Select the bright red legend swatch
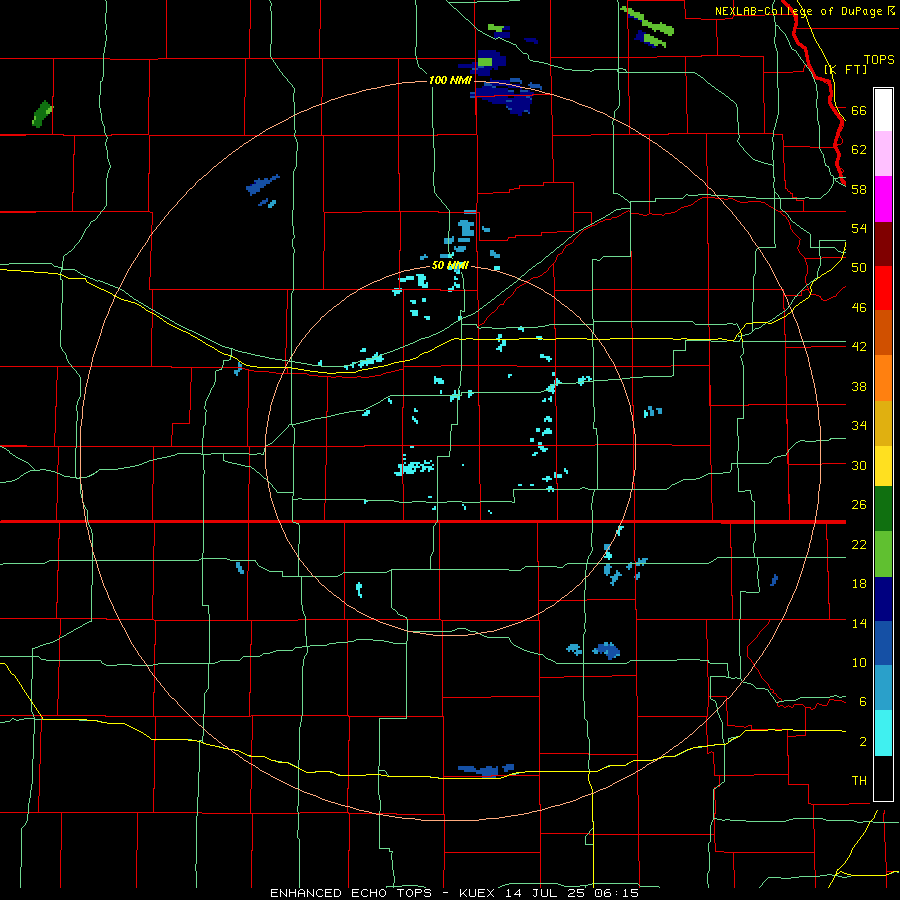The height and width of the screenshot is (900, 900). (883, 288)
